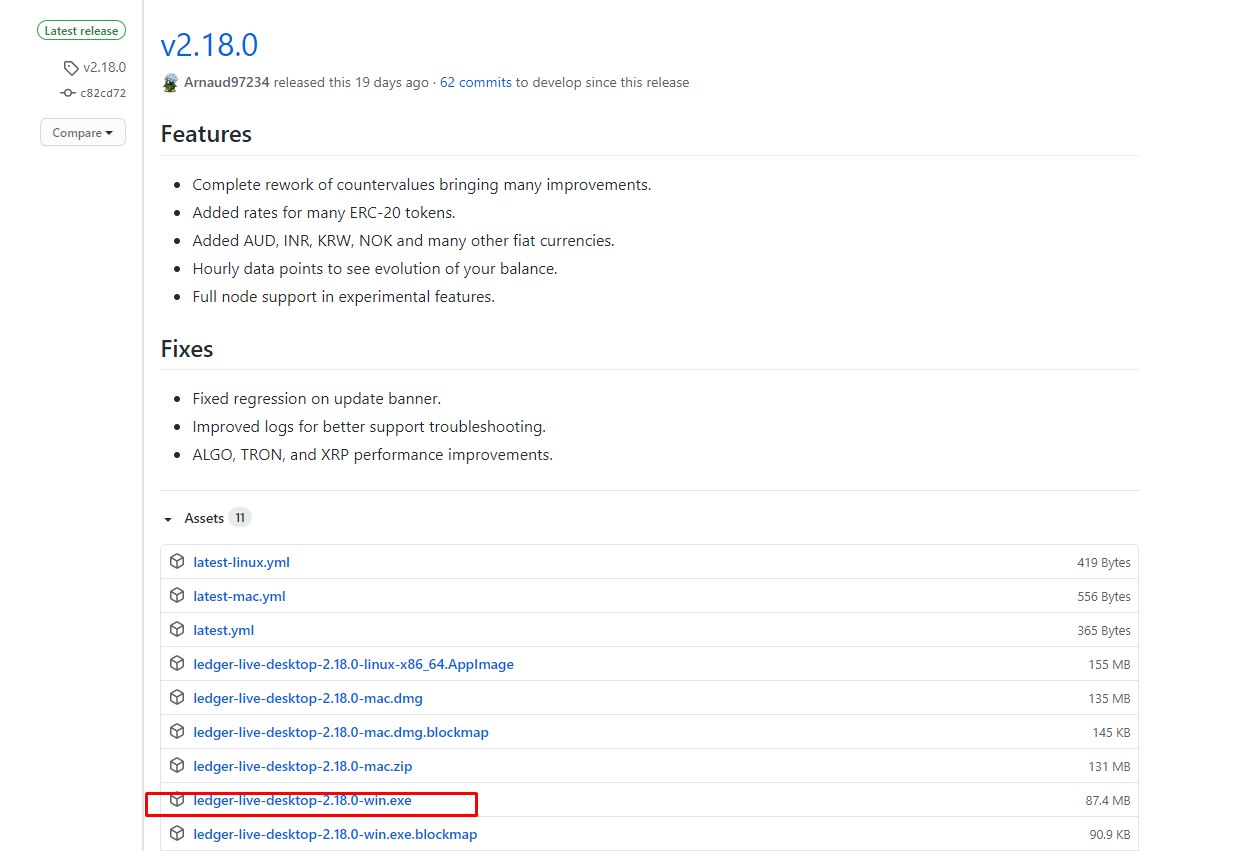The height and width of the screenshot is (851, 1253).
Task: Collapse the Assets section triangle
Action: pyautogui.click(x=168, y=519)
